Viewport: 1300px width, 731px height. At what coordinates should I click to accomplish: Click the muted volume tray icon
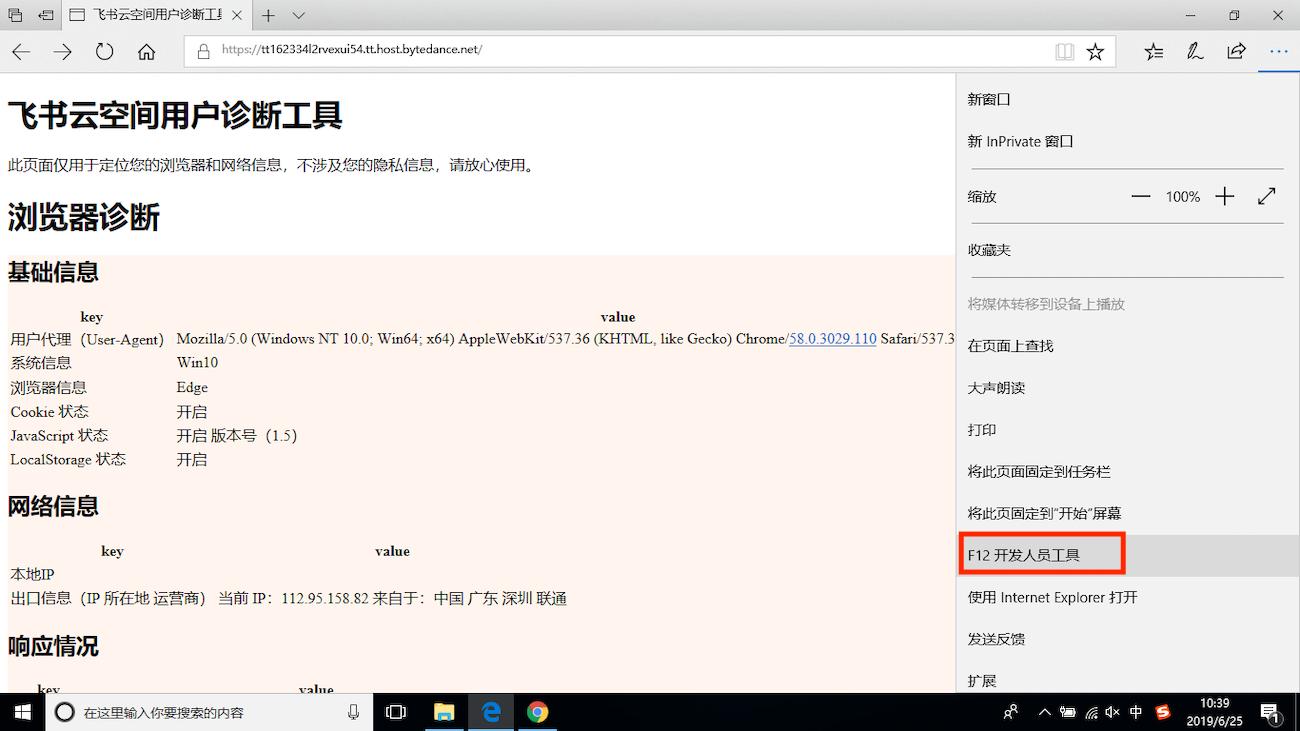click(x=1113, y=712)
